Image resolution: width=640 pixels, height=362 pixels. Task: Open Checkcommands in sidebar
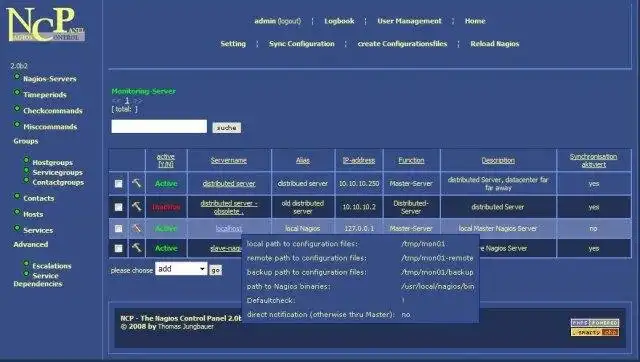click(53, 111)
